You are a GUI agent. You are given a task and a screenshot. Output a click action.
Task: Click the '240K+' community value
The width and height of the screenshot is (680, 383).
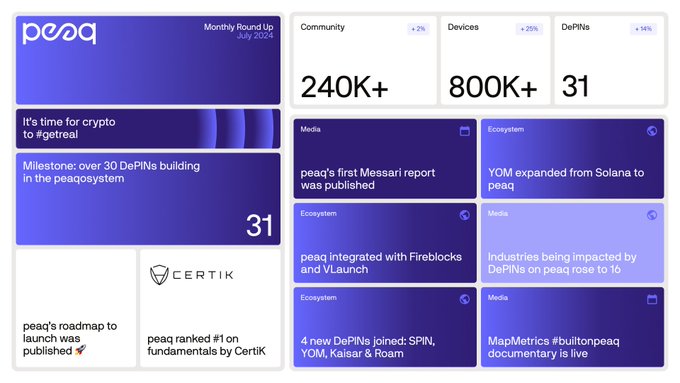[x=344, y=87]
